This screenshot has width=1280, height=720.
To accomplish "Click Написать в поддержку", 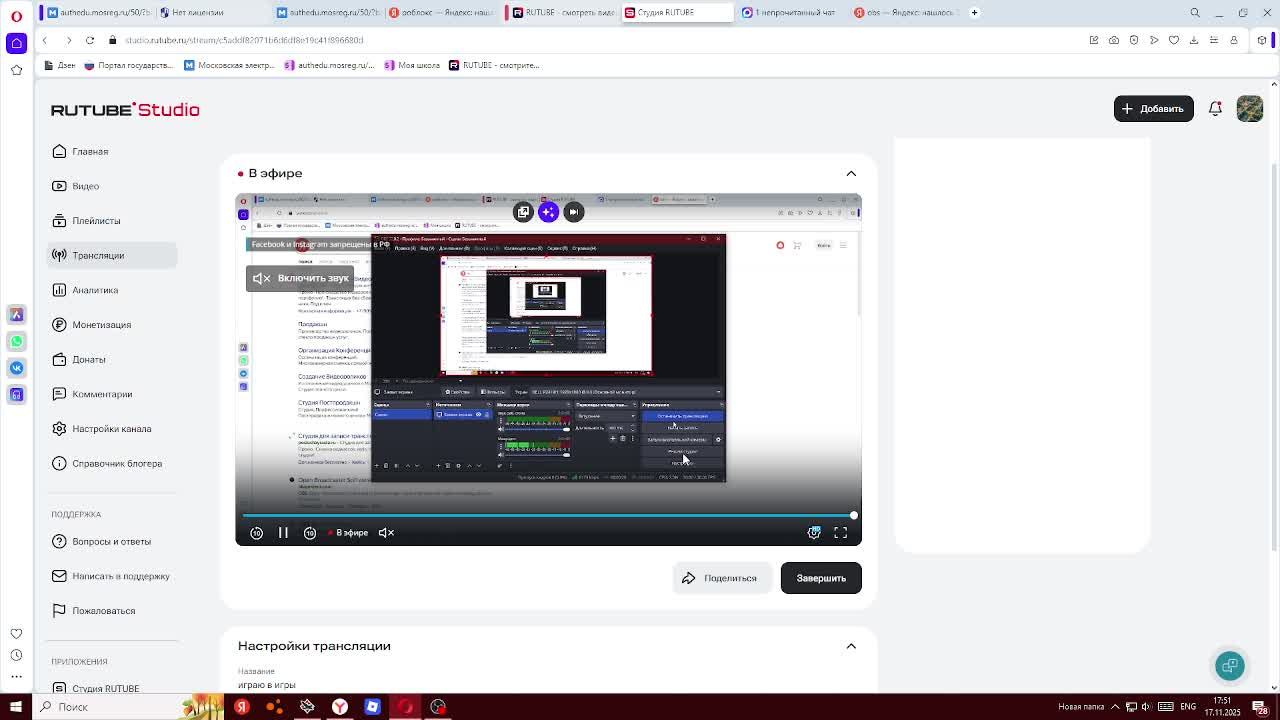I will (111, 576).
